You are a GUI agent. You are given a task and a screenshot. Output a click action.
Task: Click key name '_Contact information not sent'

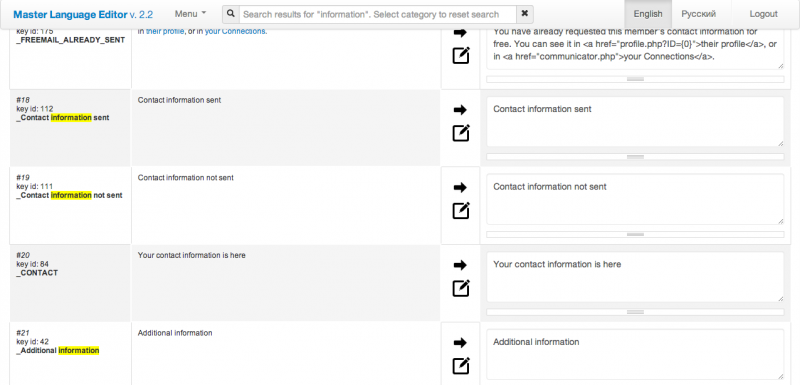point(69,195)
